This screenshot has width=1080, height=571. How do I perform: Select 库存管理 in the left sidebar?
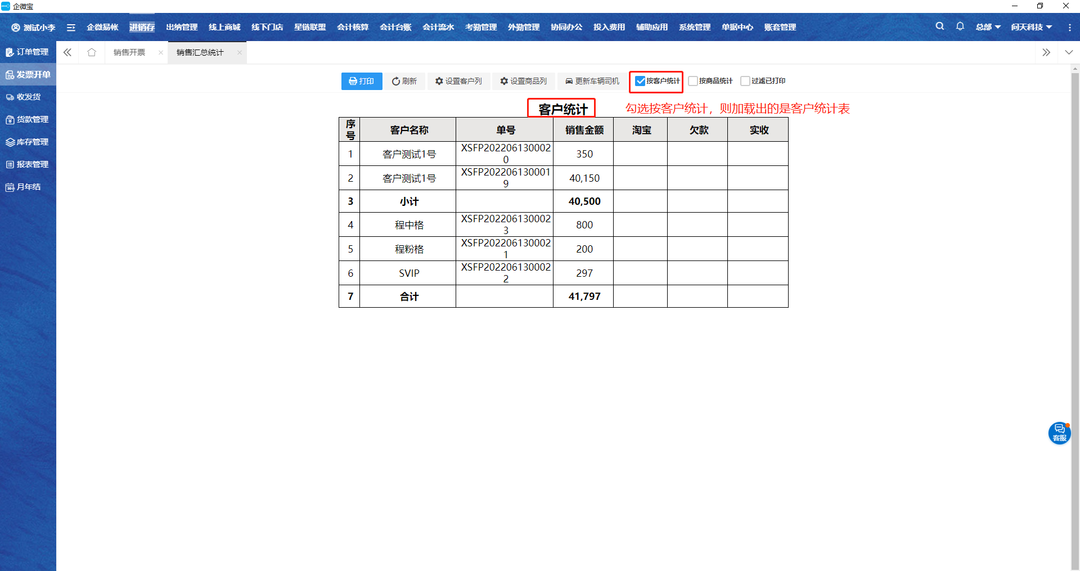pyautogui.click(x=27, y=142)
